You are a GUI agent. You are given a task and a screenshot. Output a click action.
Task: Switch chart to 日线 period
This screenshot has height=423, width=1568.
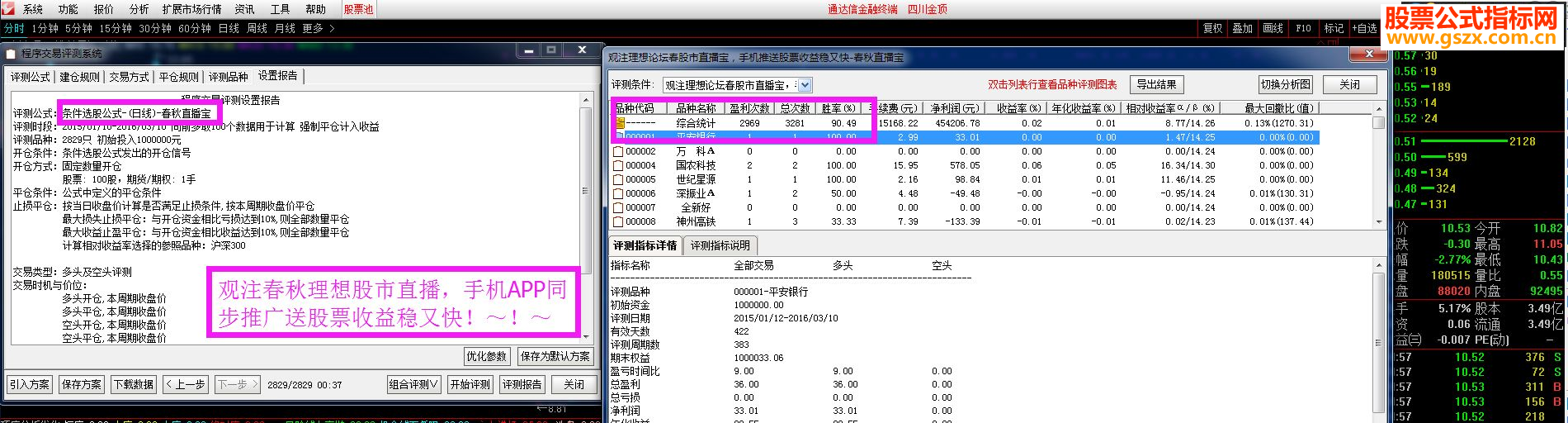pos(229,28)
